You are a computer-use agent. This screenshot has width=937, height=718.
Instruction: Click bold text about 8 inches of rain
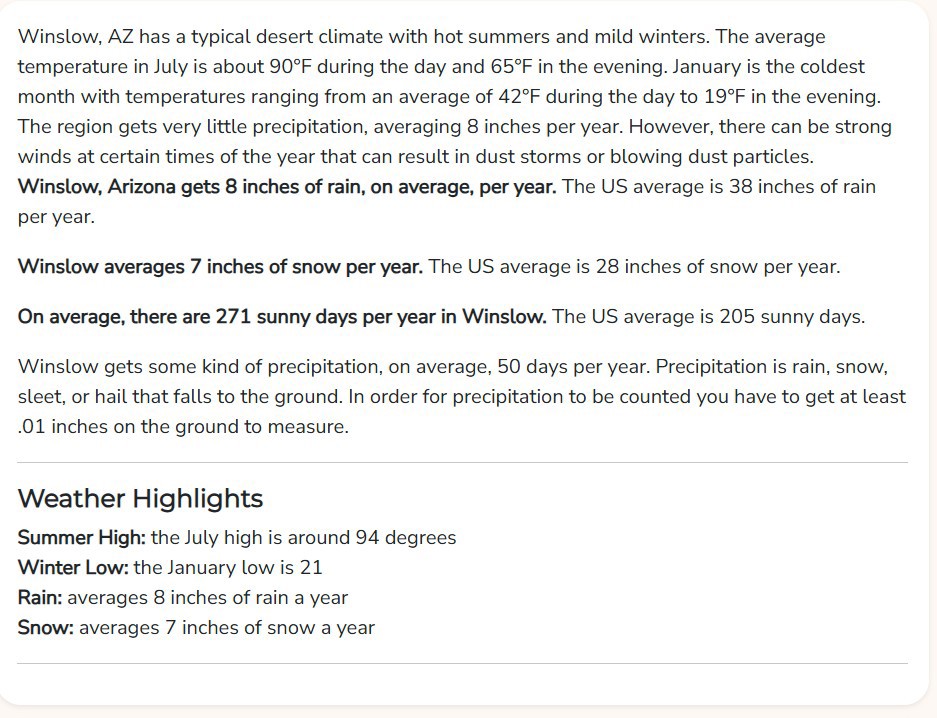click(x=287, y=187)
